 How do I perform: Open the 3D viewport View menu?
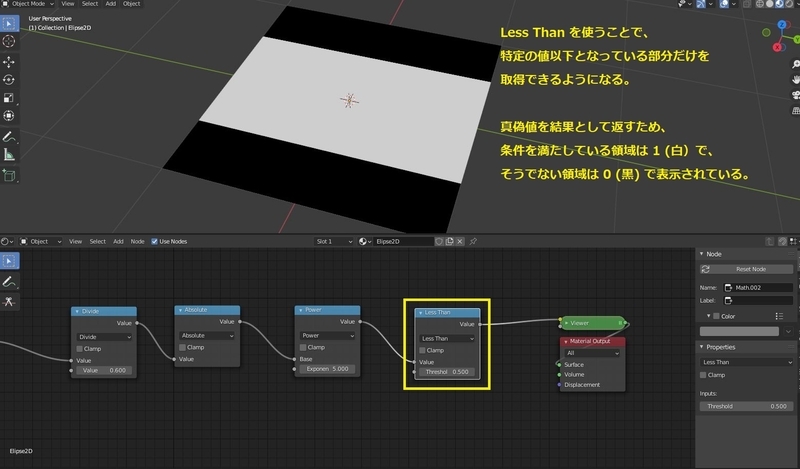67,4
